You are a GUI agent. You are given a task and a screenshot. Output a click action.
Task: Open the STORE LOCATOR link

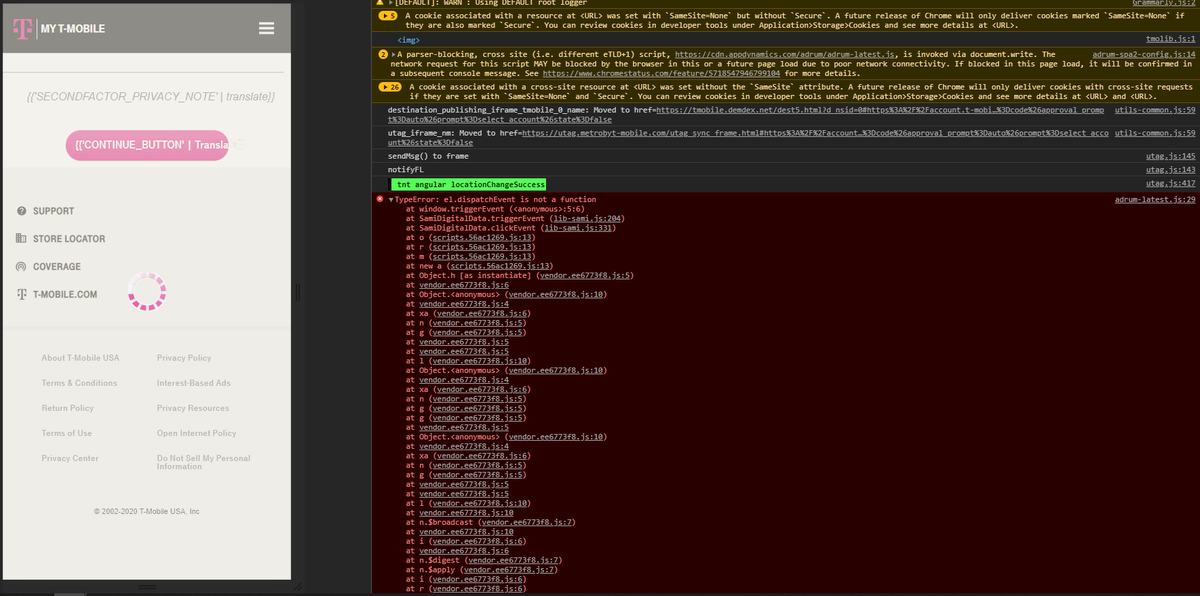click(69, 239)
